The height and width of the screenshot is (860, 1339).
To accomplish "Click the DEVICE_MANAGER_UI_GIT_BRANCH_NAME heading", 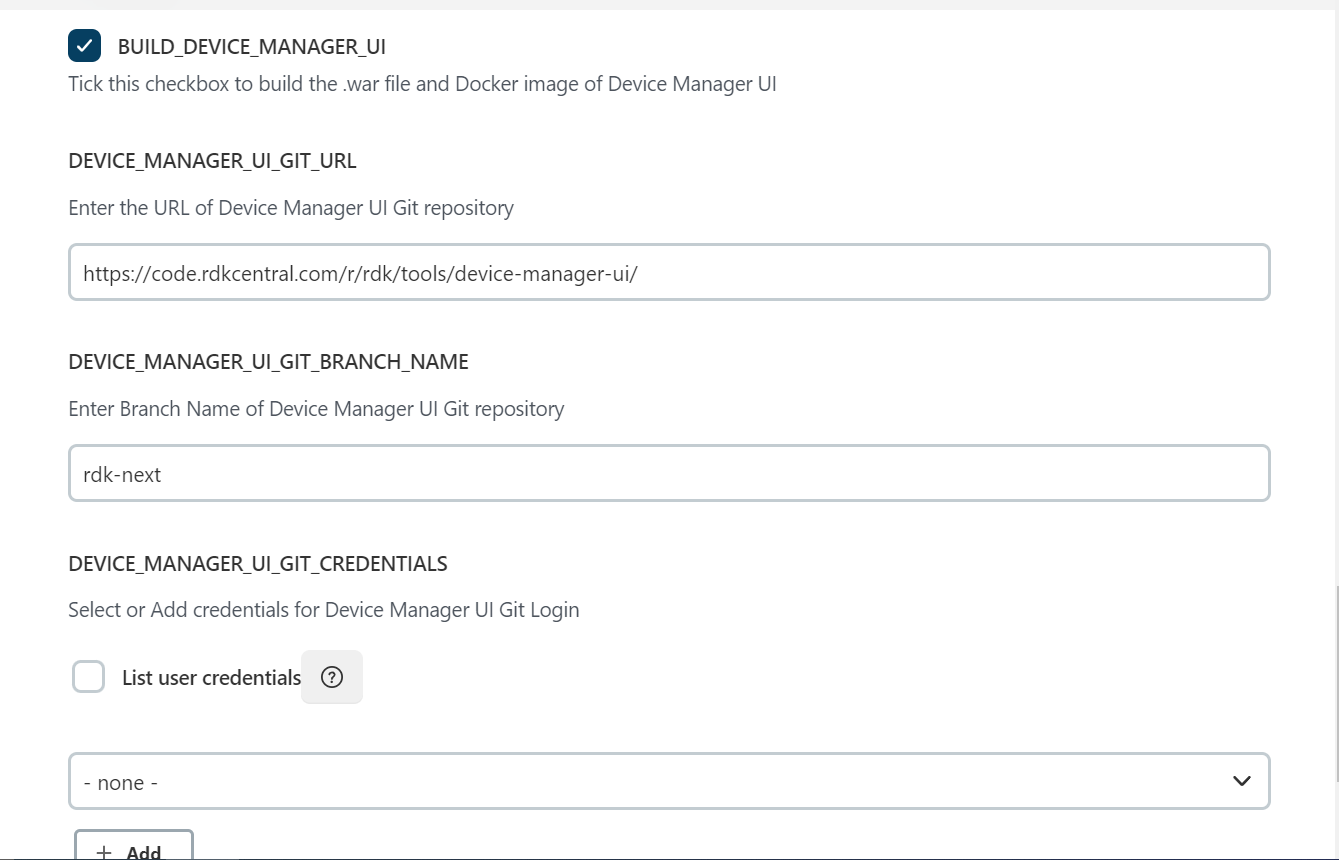I will [268, 362].
